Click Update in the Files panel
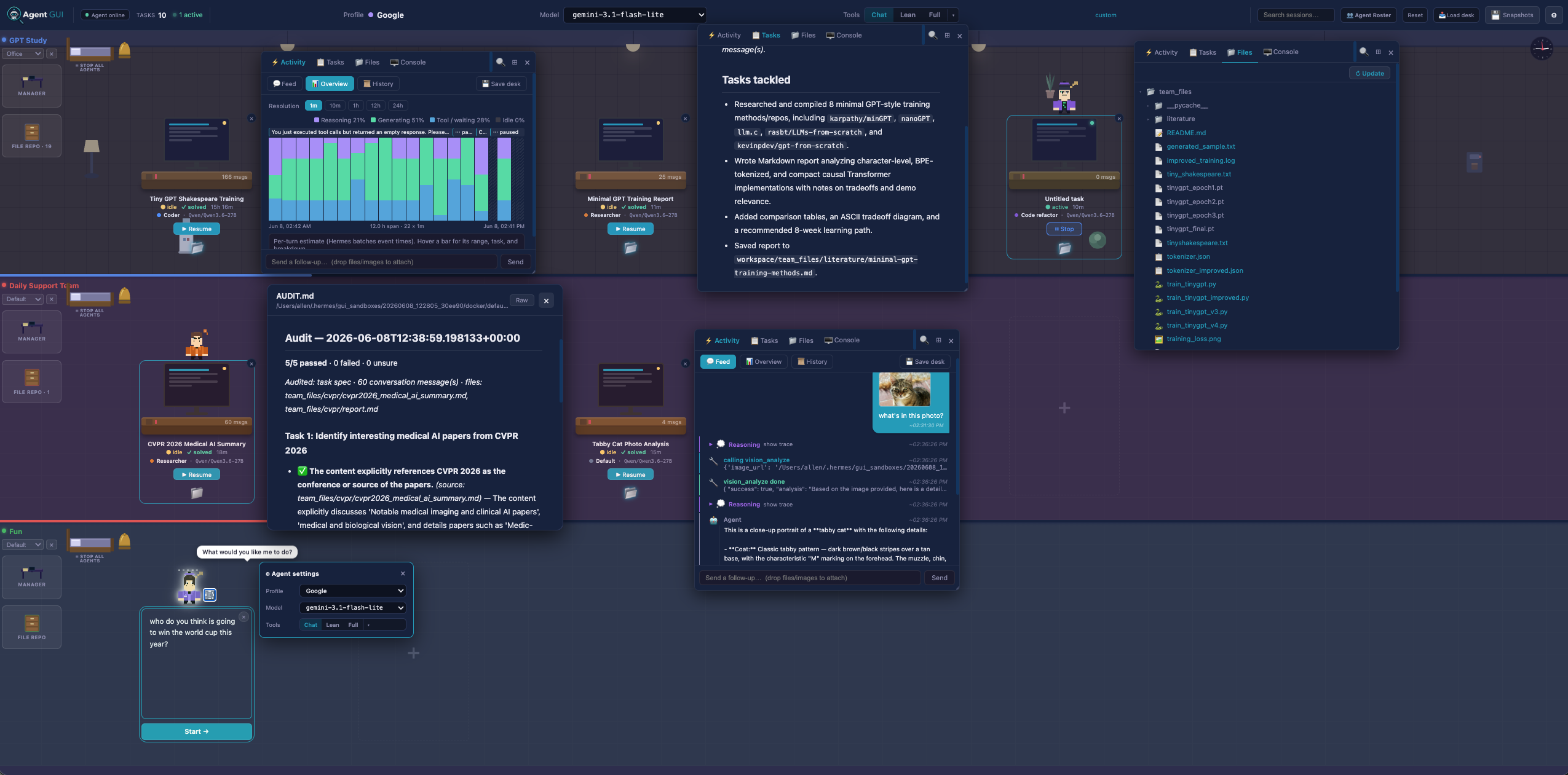The height and width of the screenshot is (775, 1568). [1369, 74]
